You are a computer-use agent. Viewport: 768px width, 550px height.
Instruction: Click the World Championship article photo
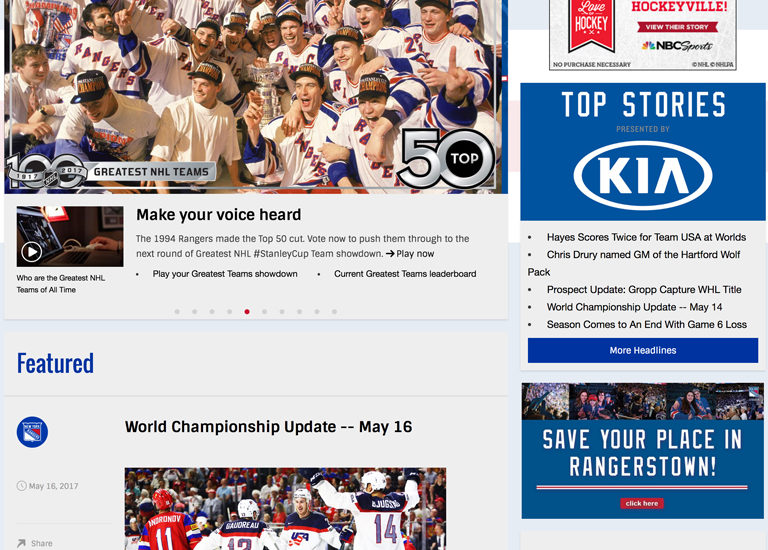(285, 508)
